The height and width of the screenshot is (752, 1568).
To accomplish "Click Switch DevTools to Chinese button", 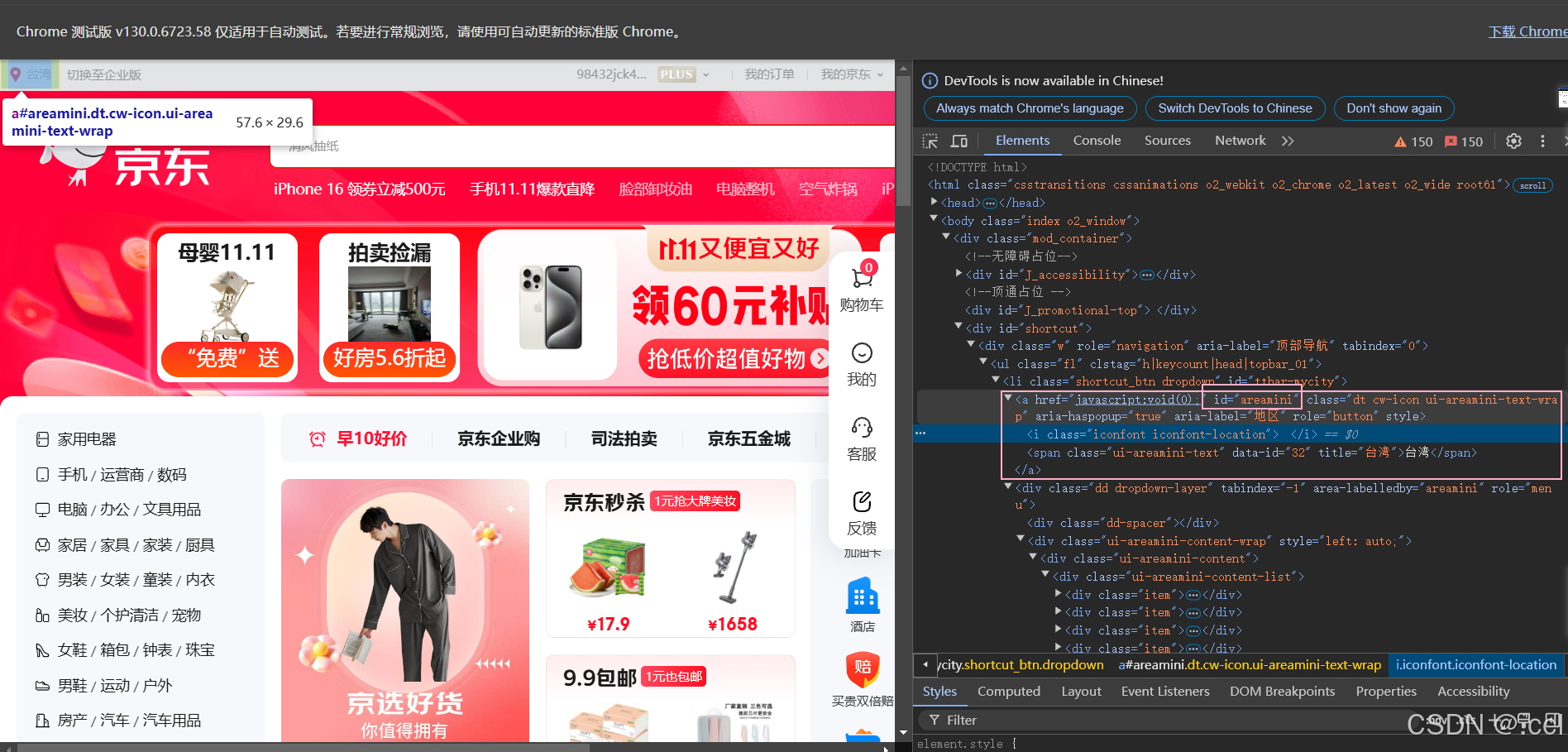I will coord(1235,108).
